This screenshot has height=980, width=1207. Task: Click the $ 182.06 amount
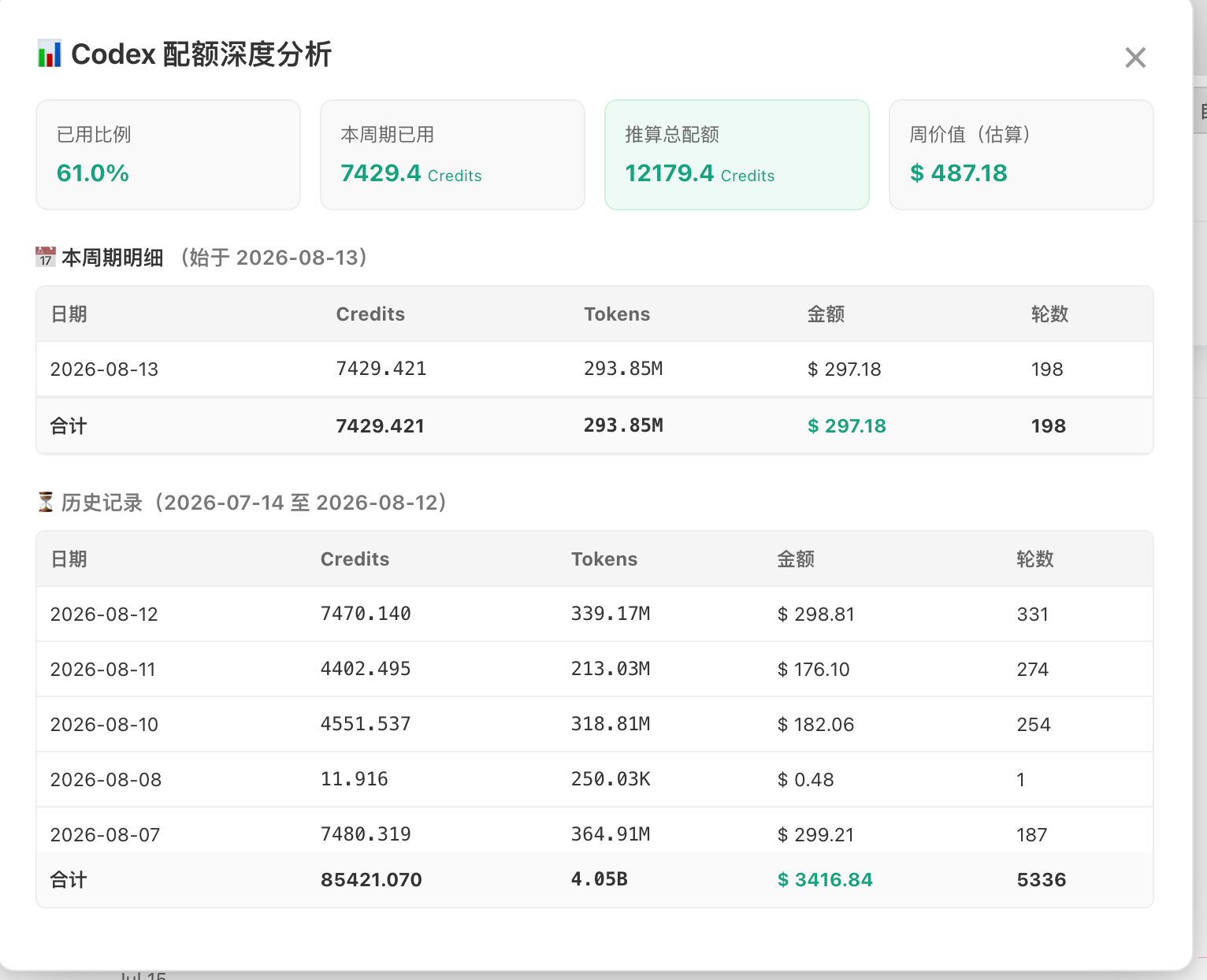815,725
